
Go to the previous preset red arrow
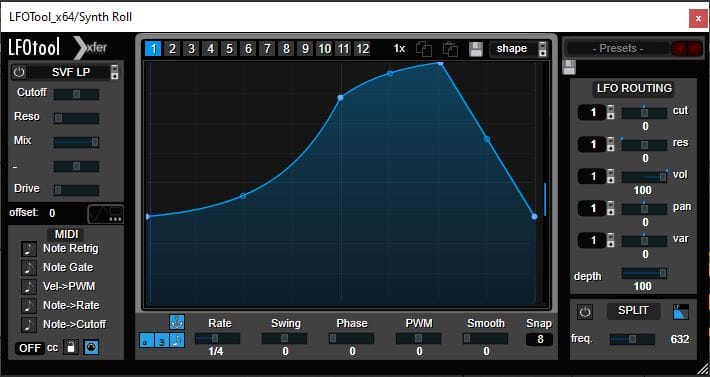tap(678, 48)
